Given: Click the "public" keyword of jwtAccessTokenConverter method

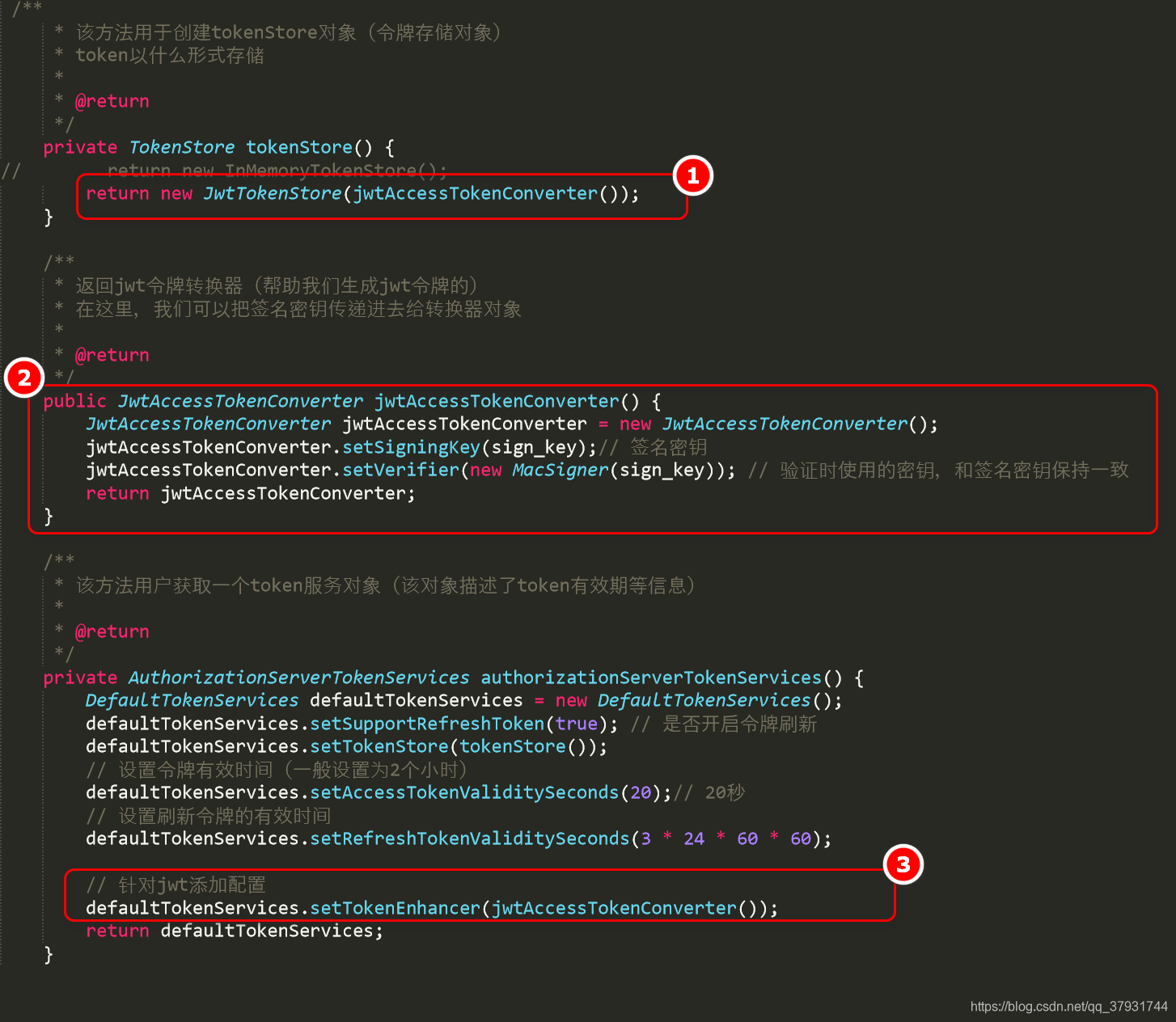Looking at the screenshot, I should point(74,401).
